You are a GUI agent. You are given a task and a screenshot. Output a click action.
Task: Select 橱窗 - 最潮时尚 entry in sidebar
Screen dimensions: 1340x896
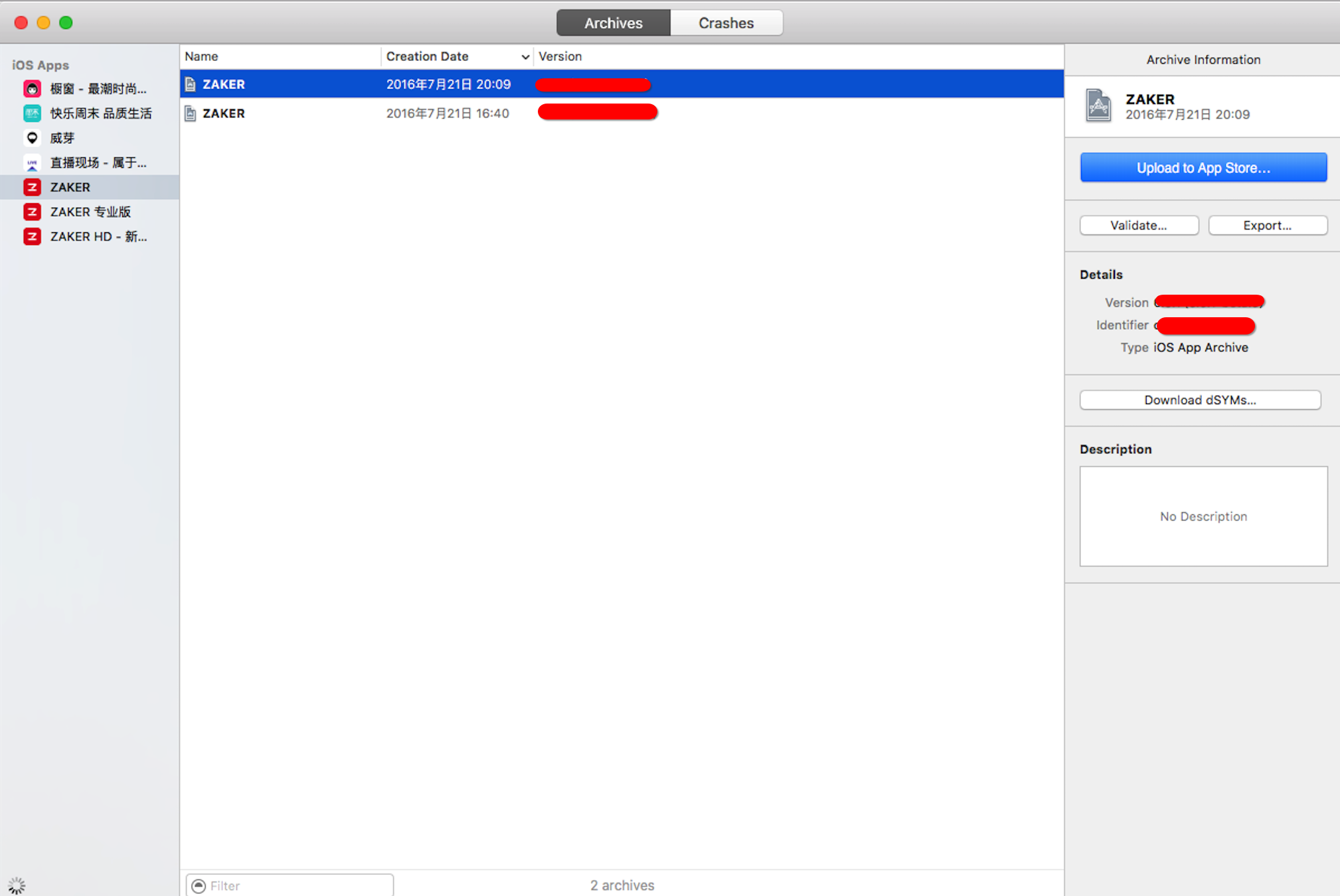tap(90, 89)
